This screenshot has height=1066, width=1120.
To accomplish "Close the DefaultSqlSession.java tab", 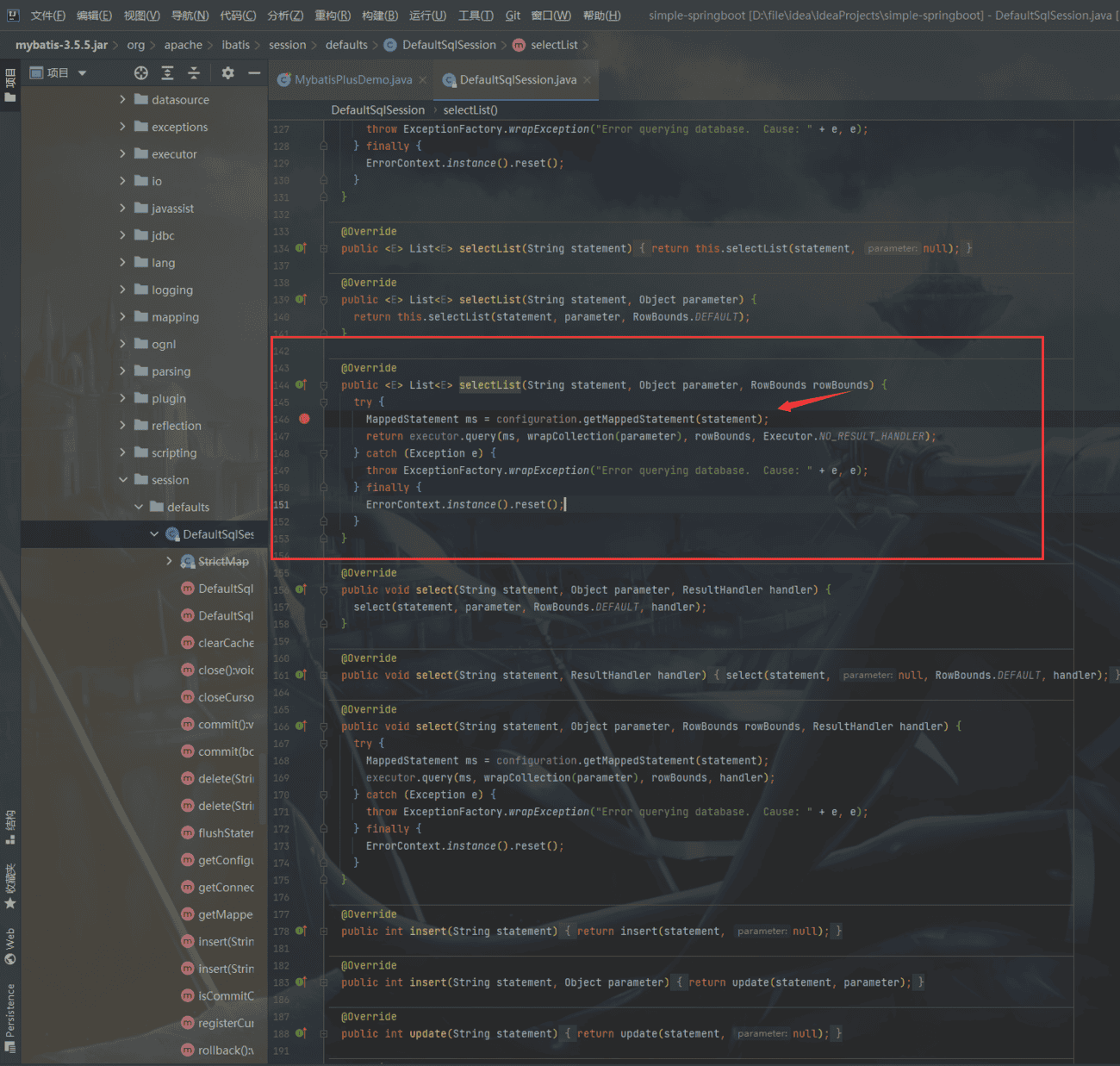I will point(588,80).
